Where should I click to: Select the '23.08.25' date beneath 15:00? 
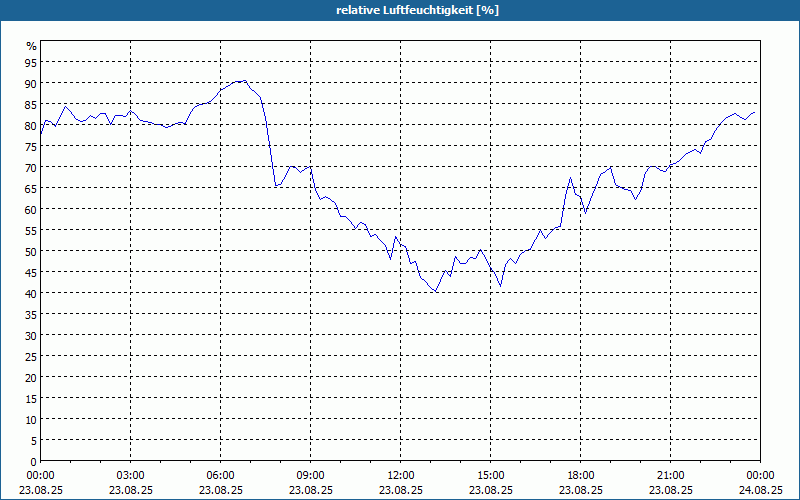(491, 490)
